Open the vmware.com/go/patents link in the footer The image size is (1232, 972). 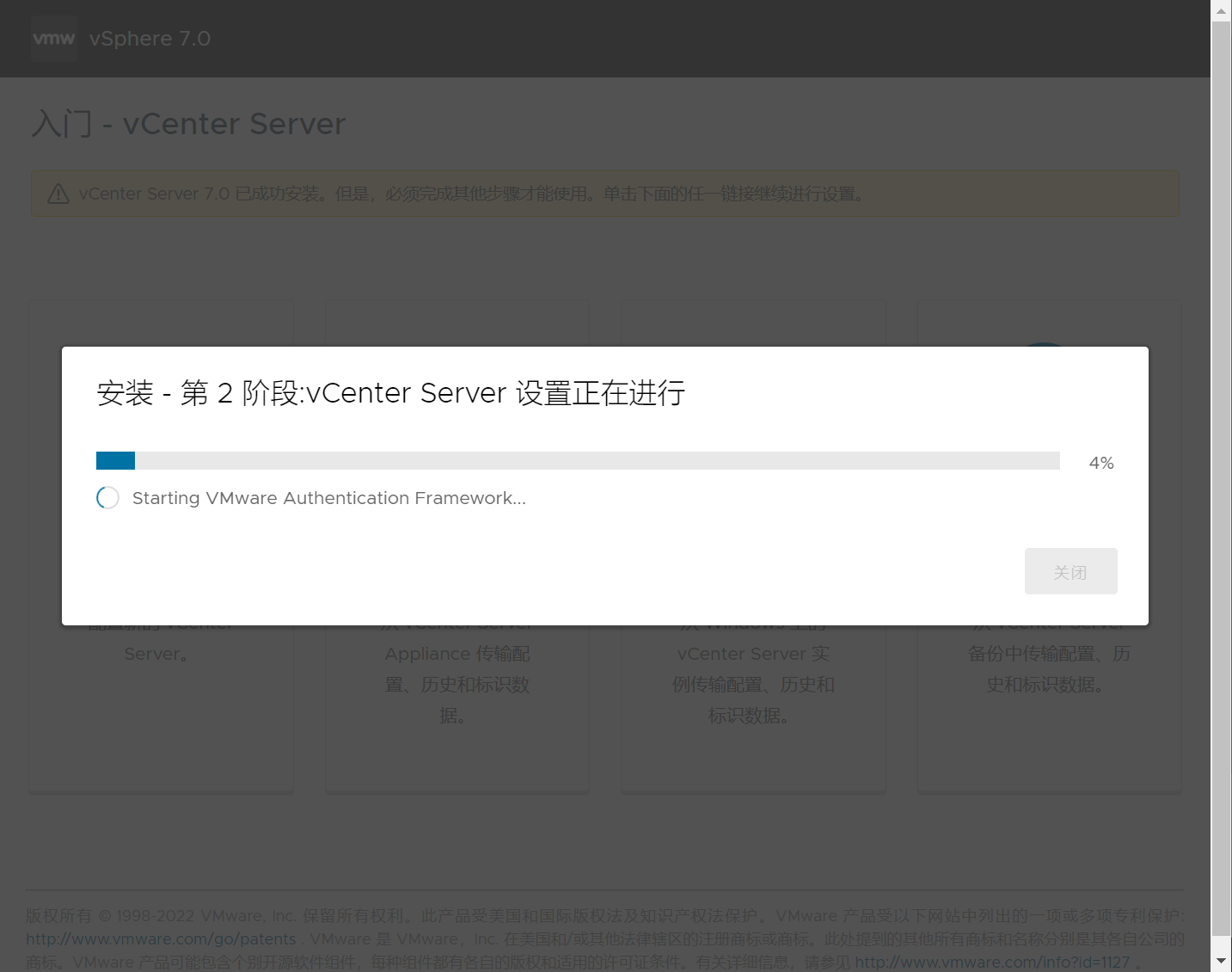[x=161, y=938]
